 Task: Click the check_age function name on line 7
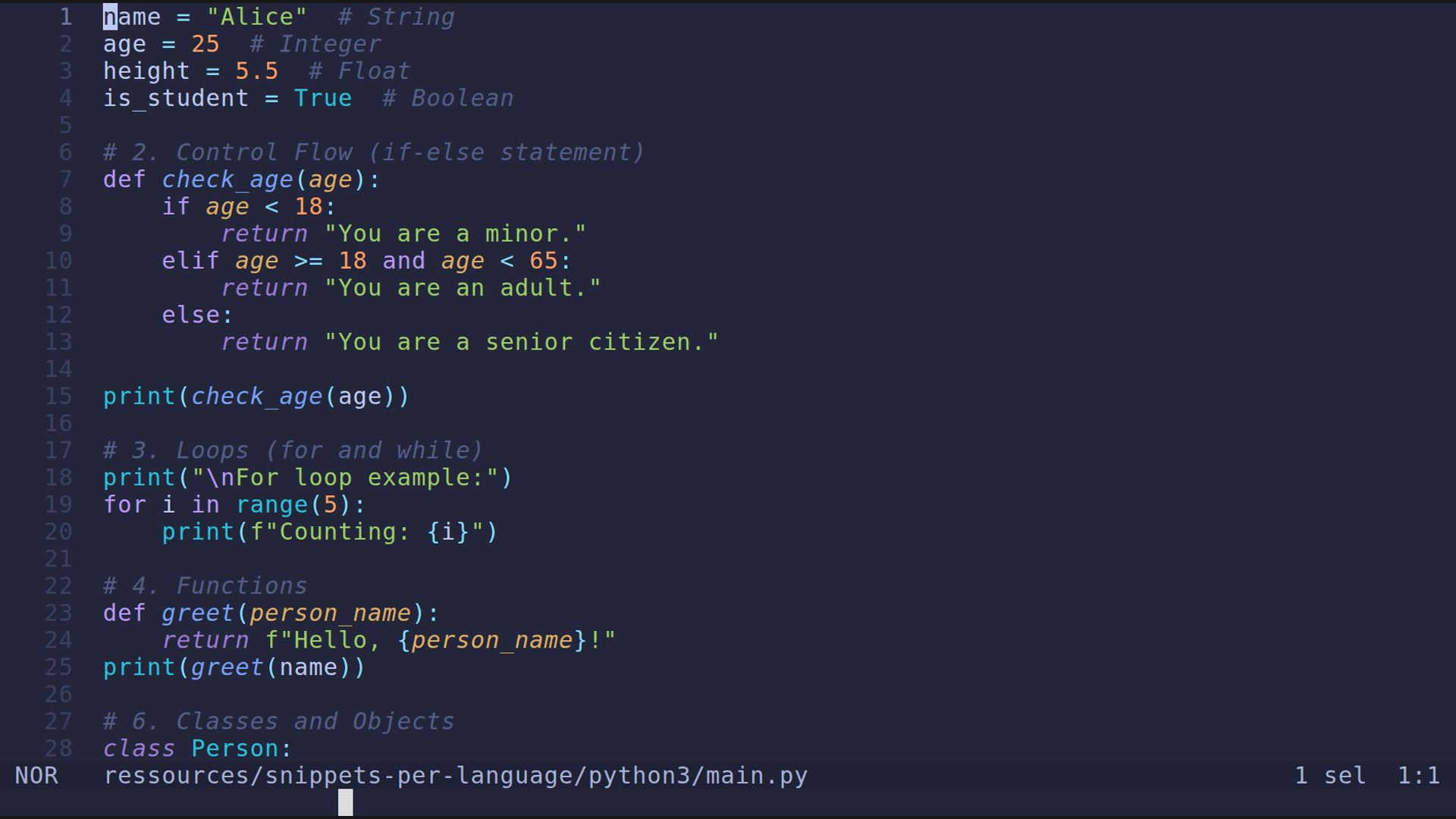[x=227, y=179]
